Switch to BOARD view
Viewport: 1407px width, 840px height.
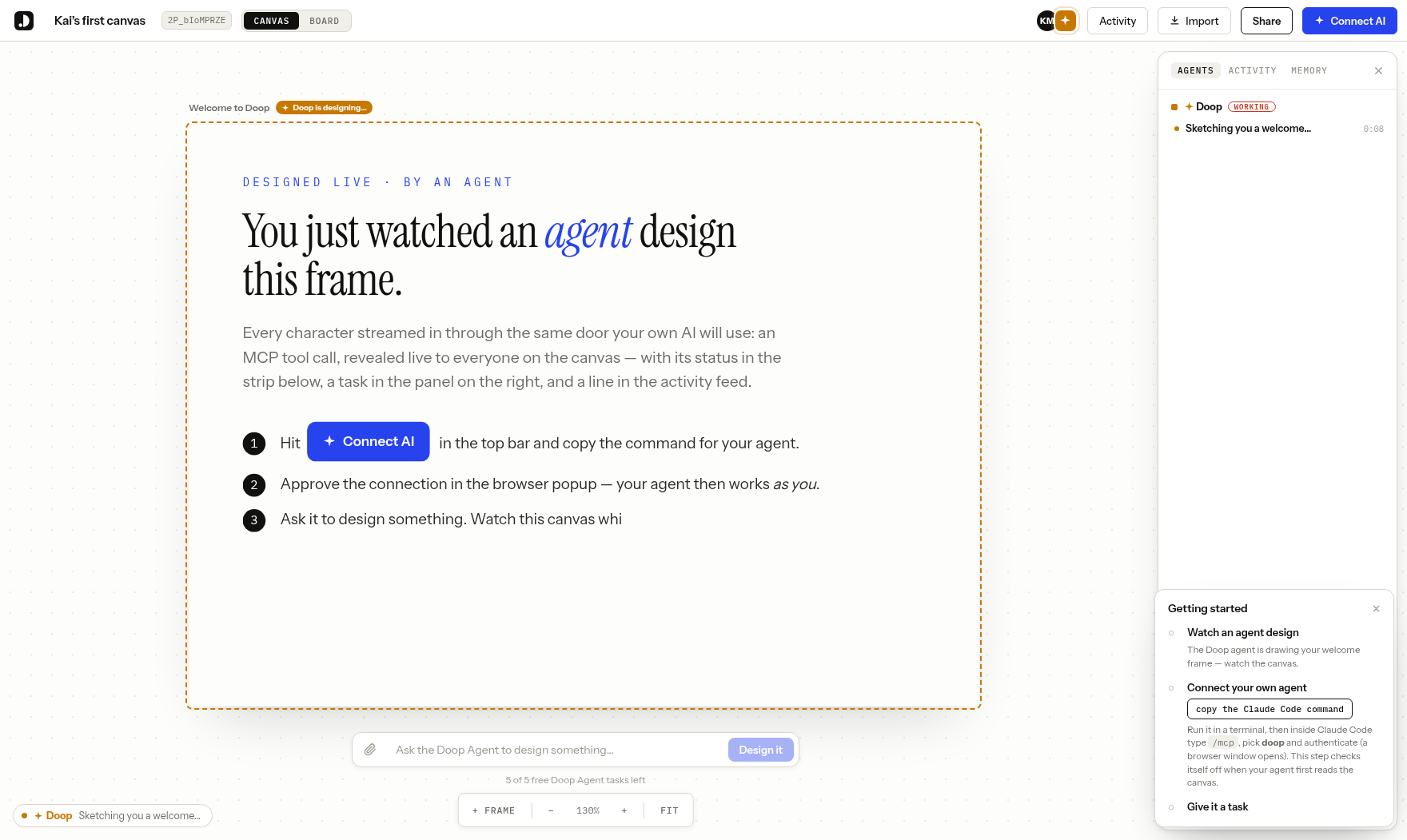click(325, 21)
